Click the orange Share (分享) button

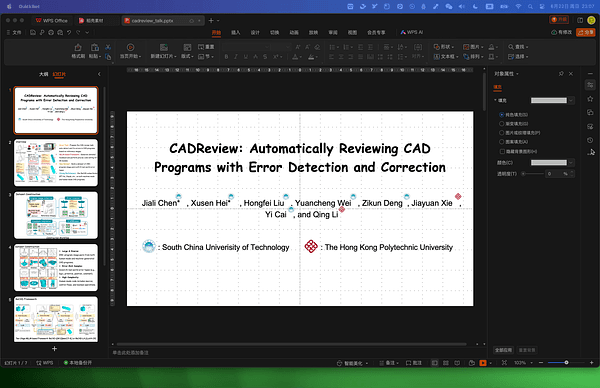pyautogui.click(x=585, y=32)
